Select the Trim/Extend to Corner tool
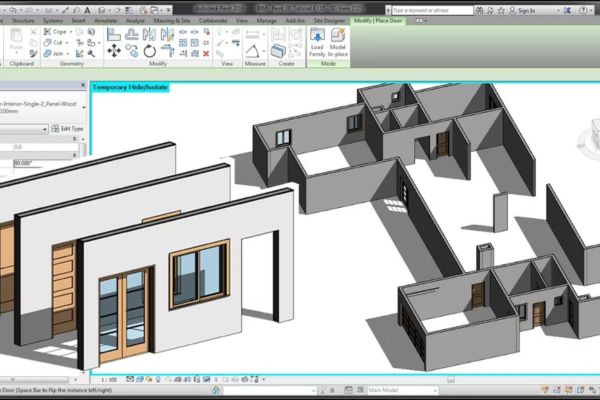 click(167, 51)
